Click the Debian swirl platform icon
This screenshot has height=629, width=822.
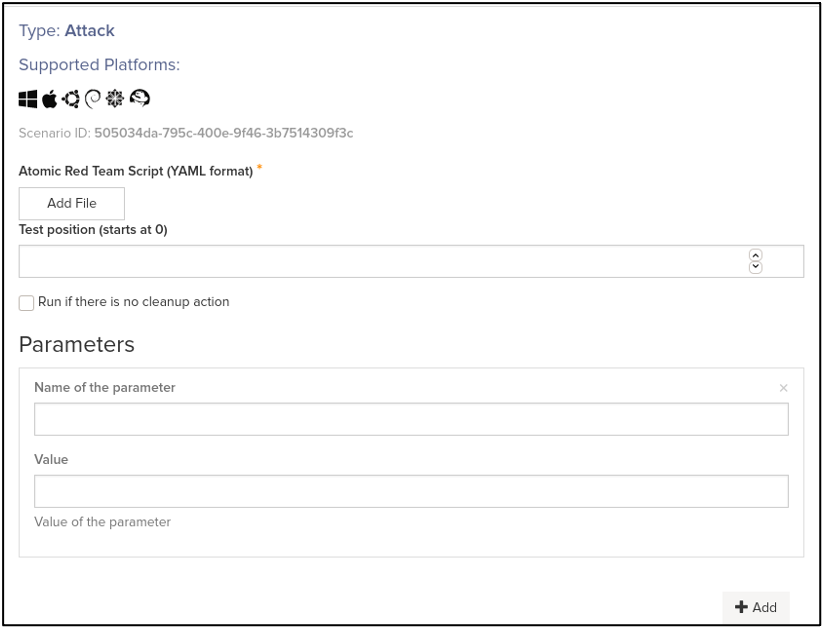tap(93, 99)
